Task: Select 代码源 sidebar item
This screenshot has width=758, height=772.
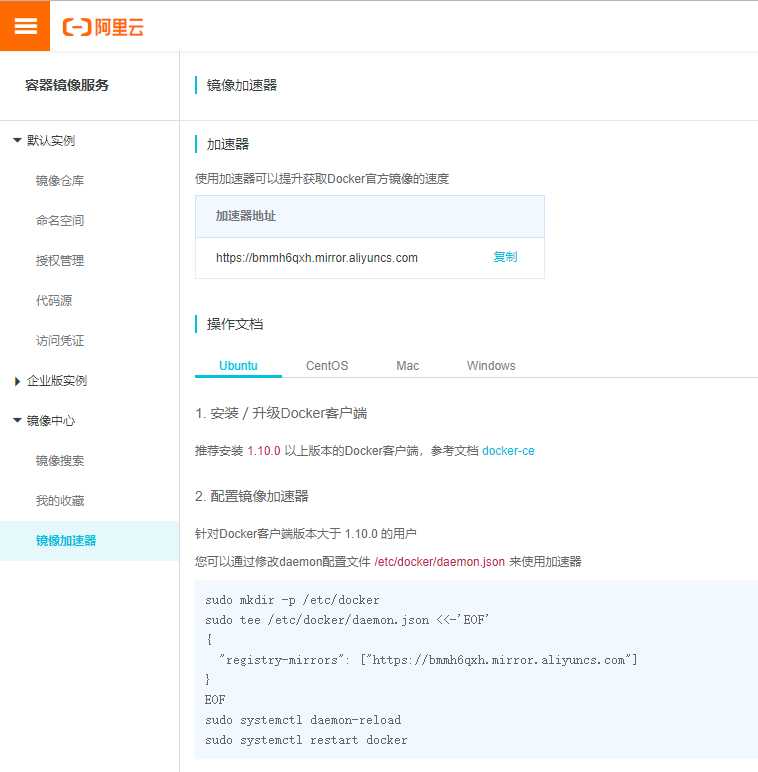Action: pos(54,300)
